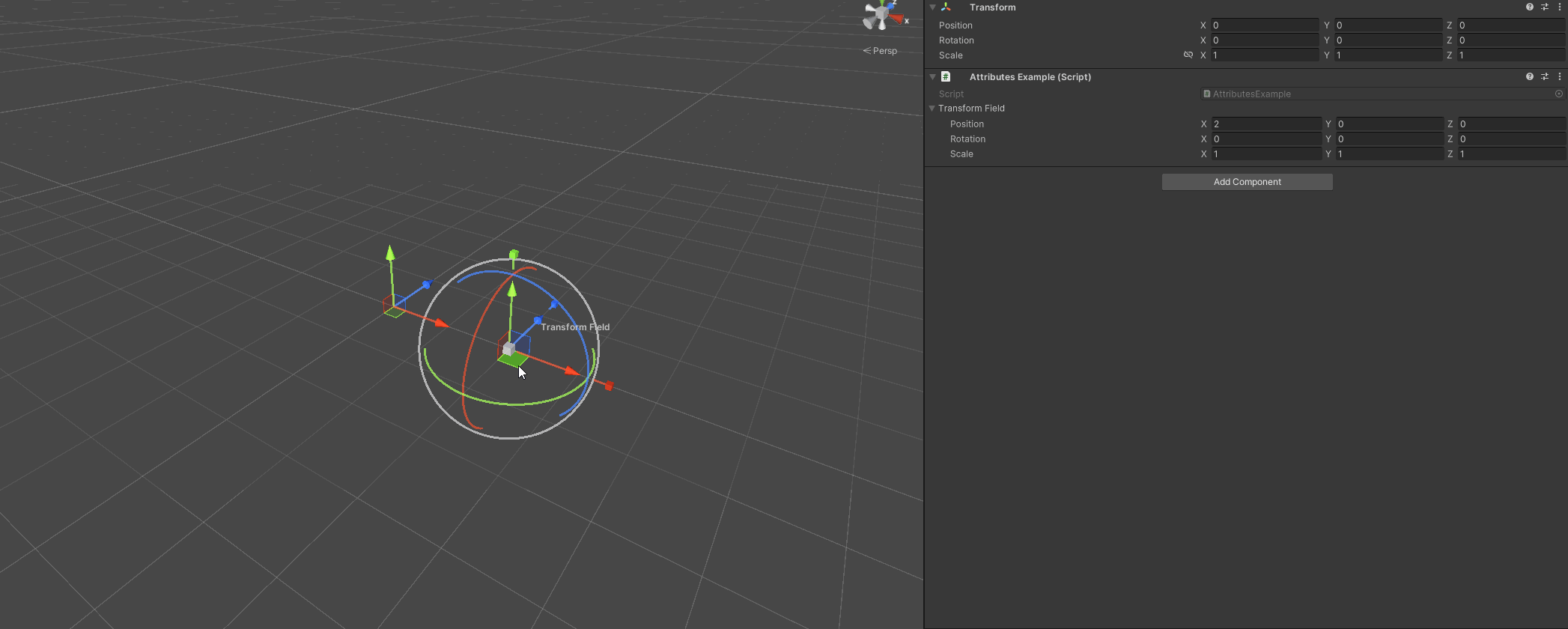Open Attributes Example script help icon
This screenshot has width=1568, height=629.
pos(1530,76)
